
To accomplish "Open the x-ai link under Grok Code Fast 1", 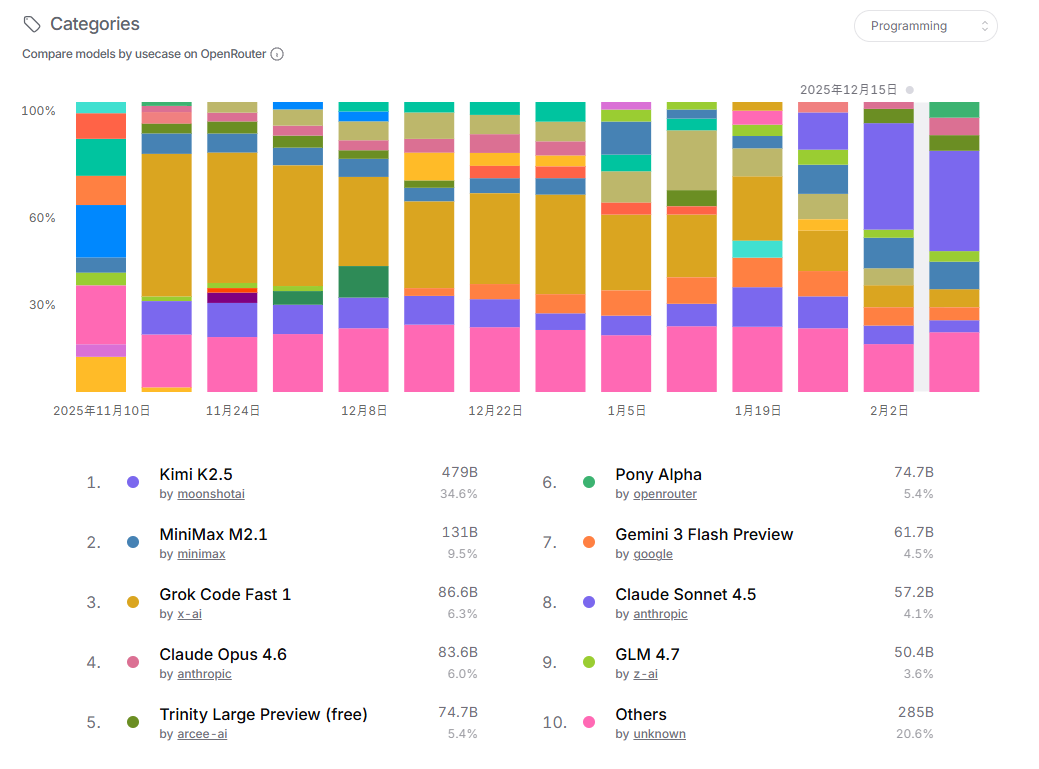I will point(190,614).
